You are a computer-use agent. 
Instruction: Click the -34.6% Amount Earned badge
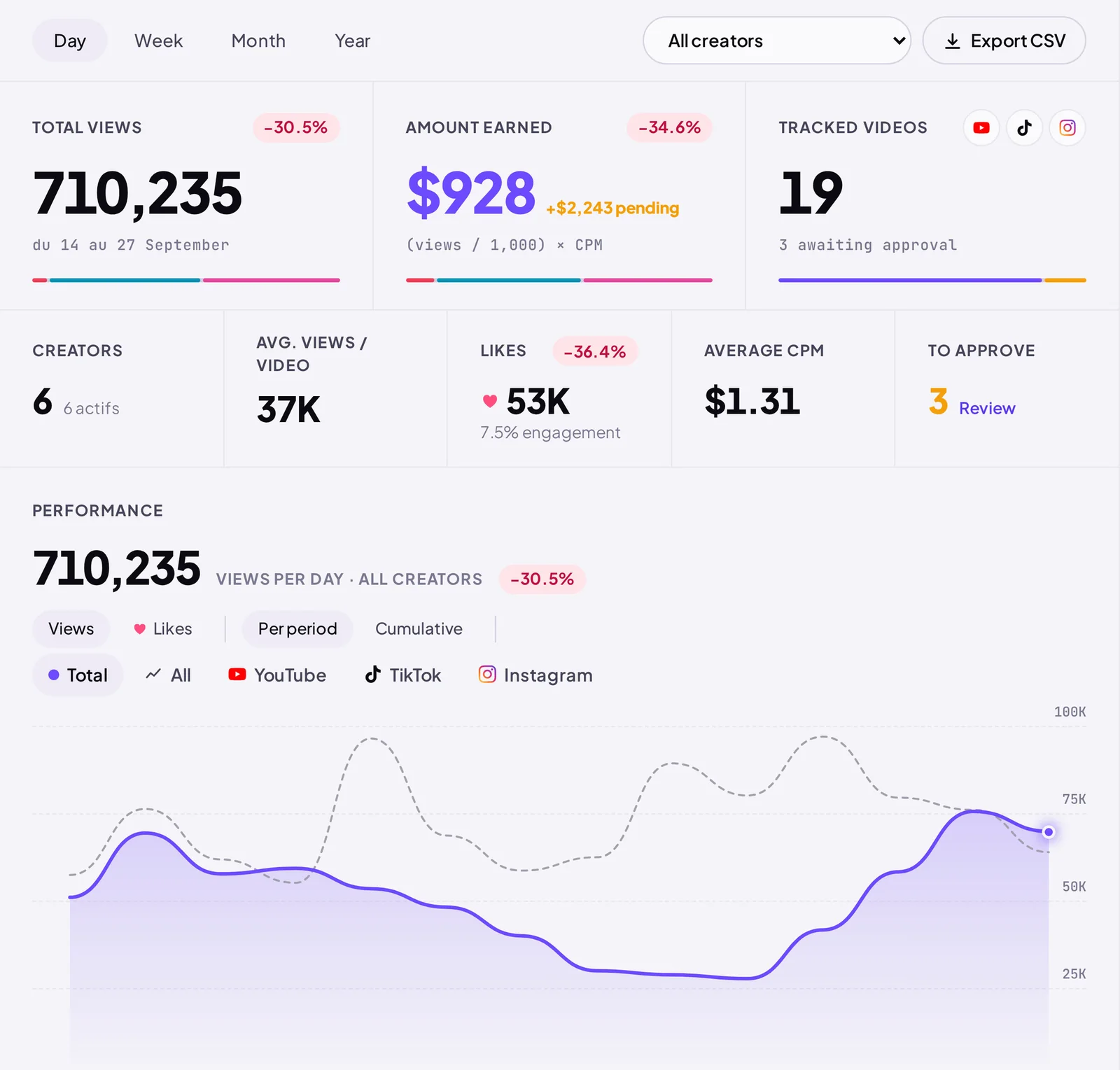point(670,127)
